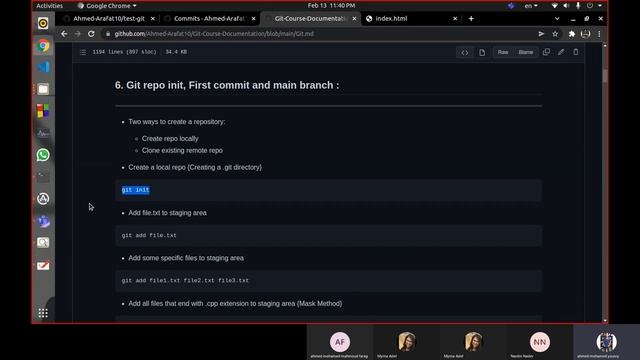Open Microsoft Teams from the dock

pos(43,221)
